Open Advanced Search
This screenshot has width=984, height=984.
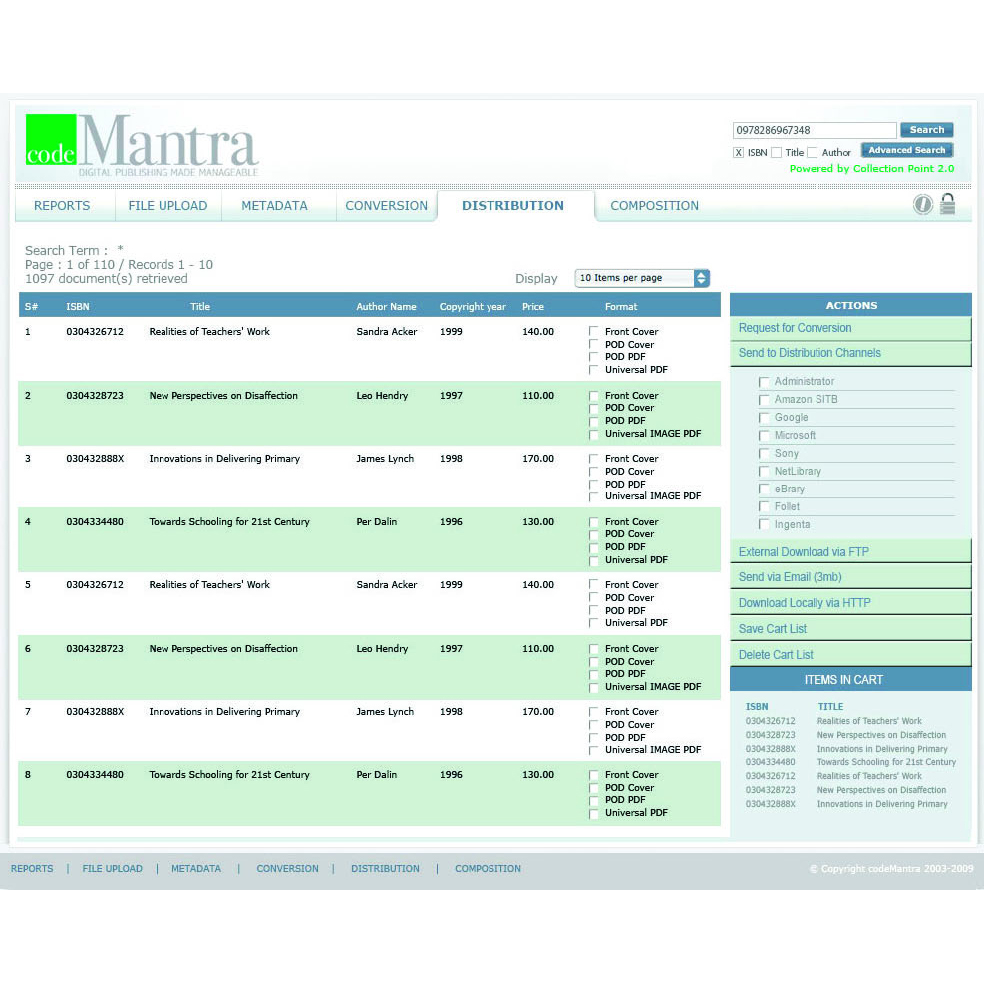point(907,150)
